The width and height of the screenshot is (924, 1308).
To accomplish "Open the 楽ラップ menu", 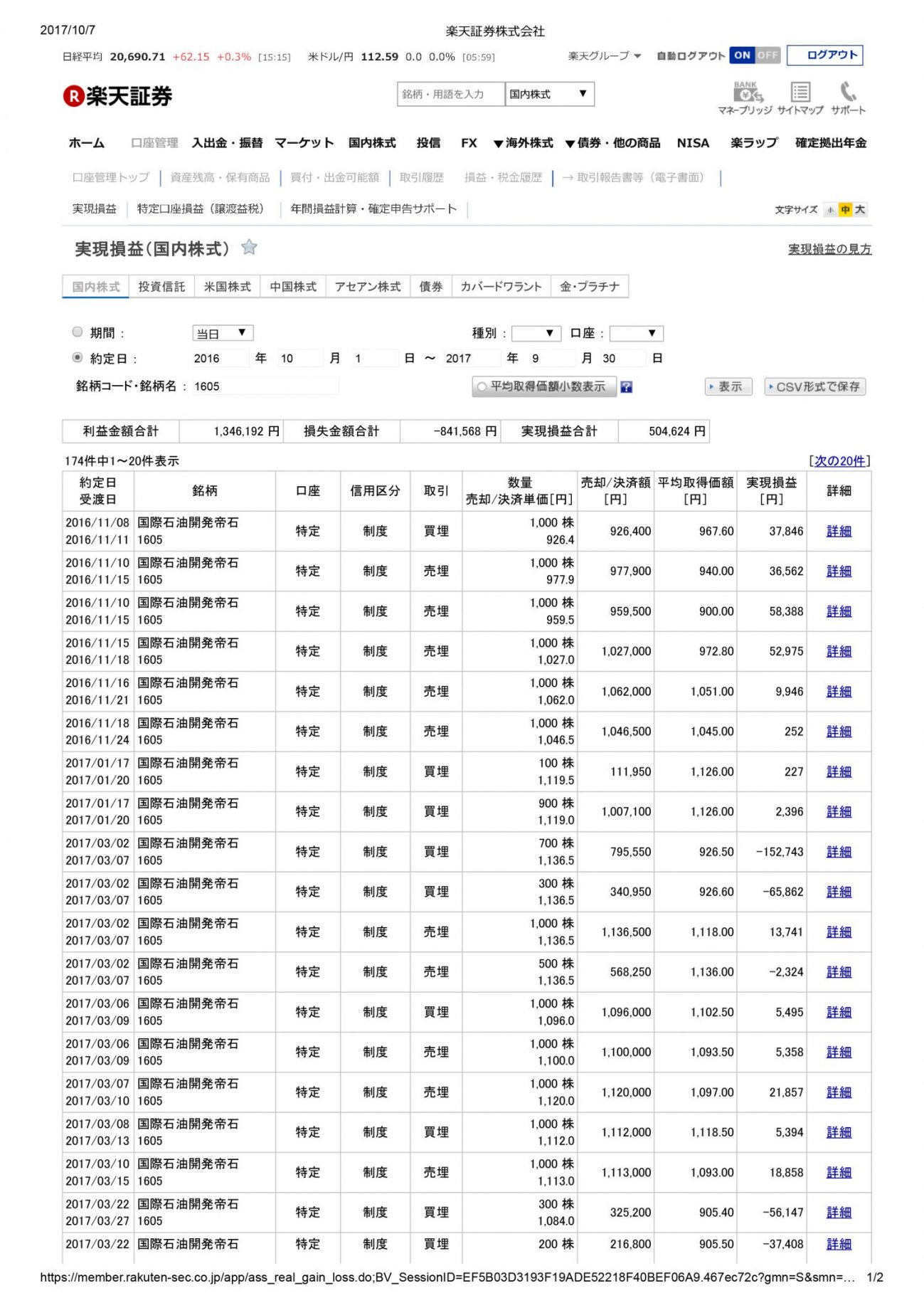I will point(754,143).
